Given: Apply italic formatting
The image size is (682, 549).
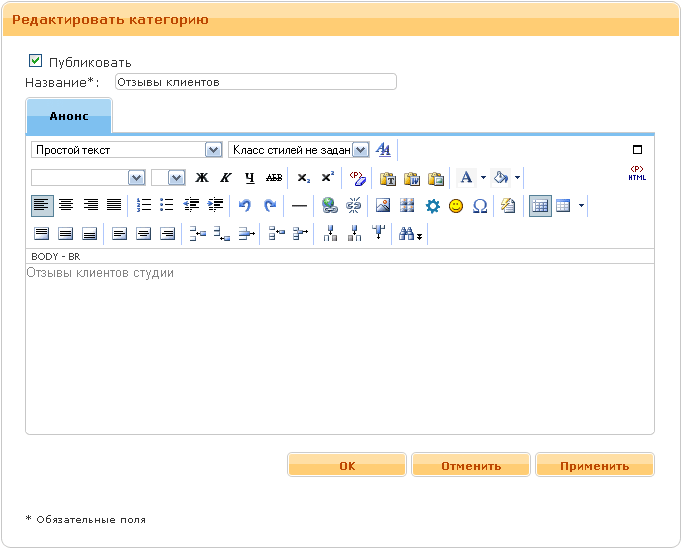Looking at the screenshot, I should tap(226, 178).
